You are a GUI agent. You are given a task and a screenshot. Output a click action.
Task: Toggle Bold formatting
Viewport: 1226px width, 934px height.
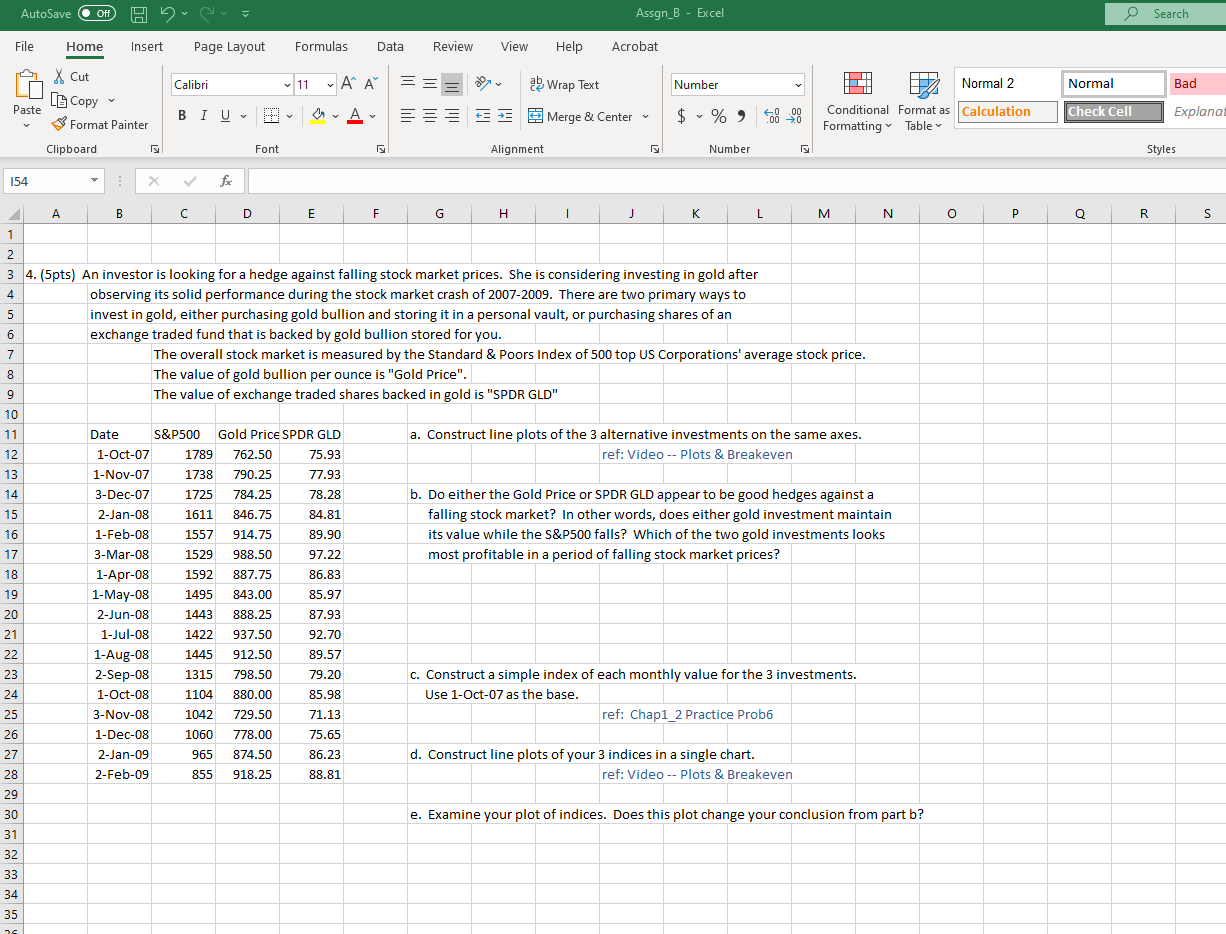tap(182, 117)
